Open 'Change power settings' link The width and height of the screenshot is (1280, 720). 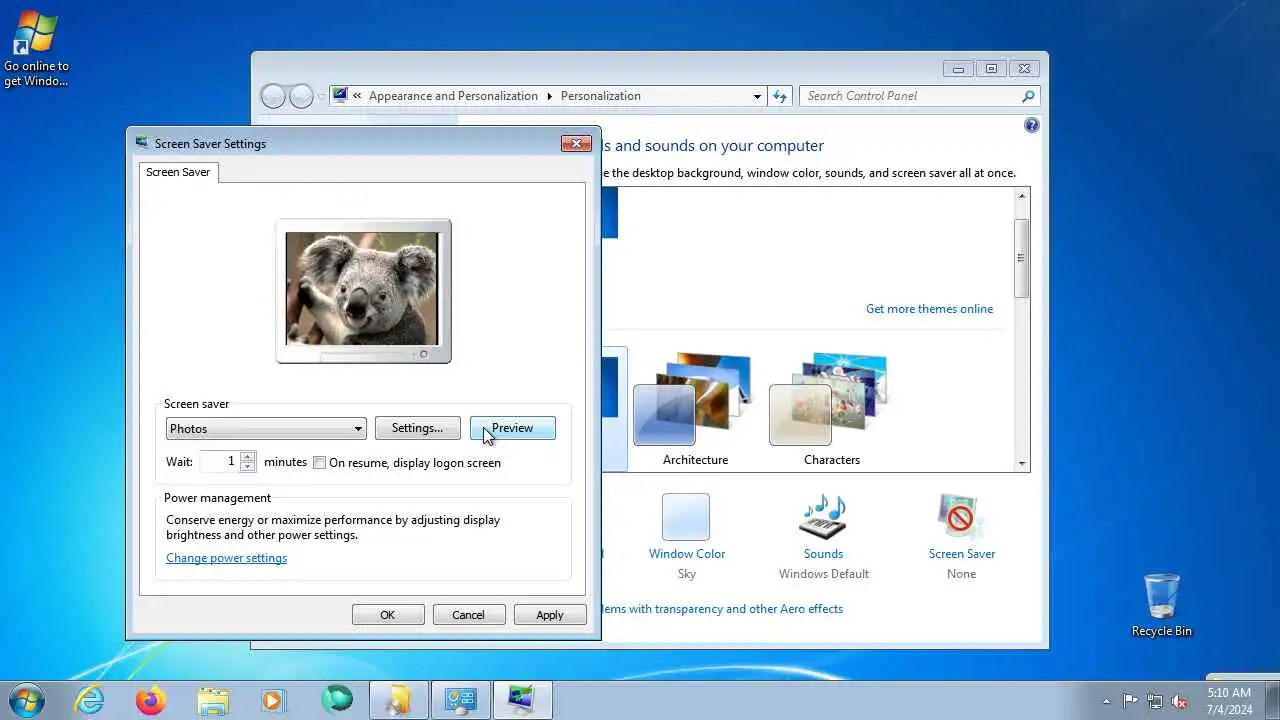tap(226, 558)
